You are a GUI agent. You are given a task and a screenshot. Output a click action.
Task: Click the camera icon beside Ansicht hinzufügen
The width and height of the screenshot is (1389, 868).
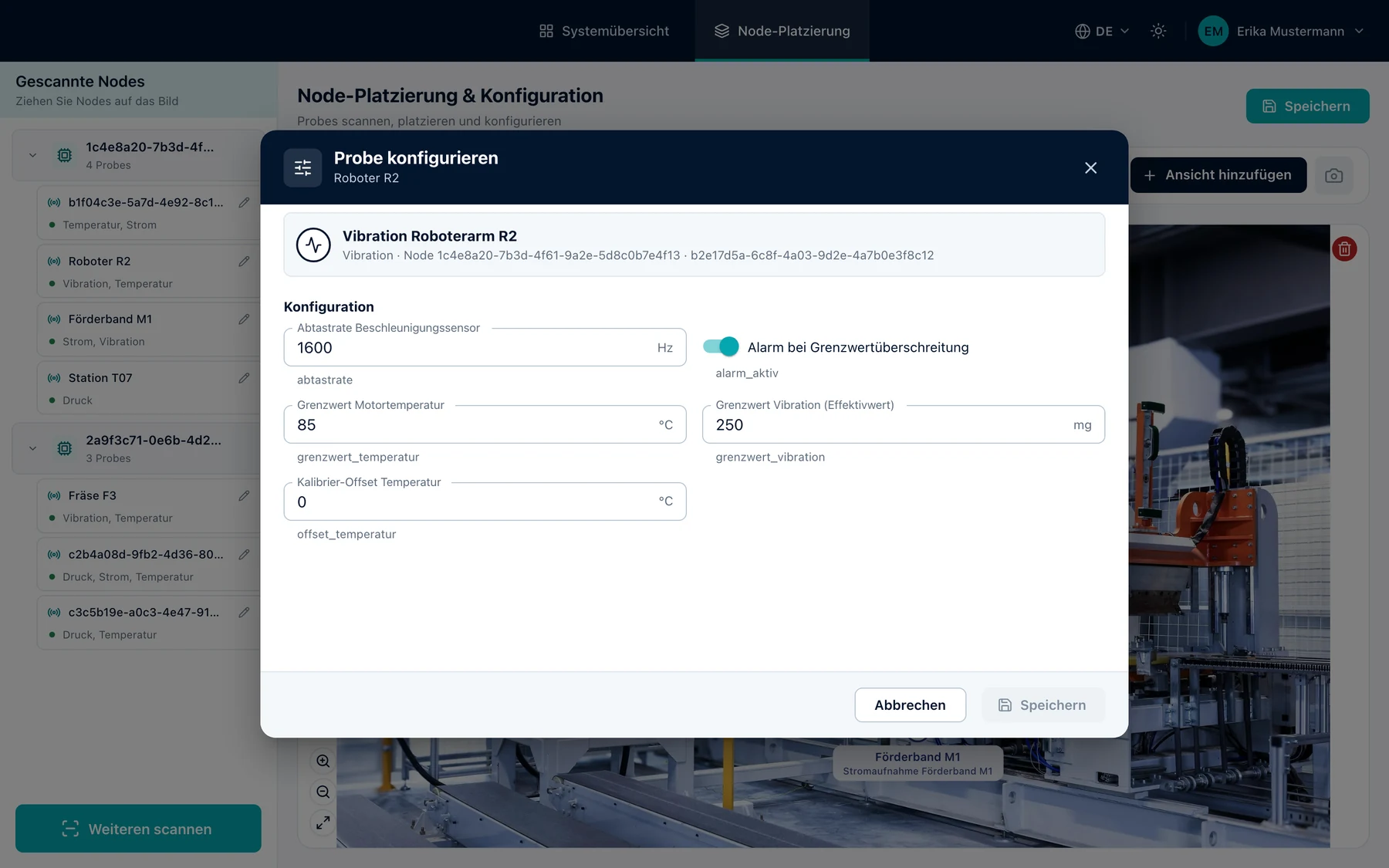pyautogui.click(x=1333, y=176)
